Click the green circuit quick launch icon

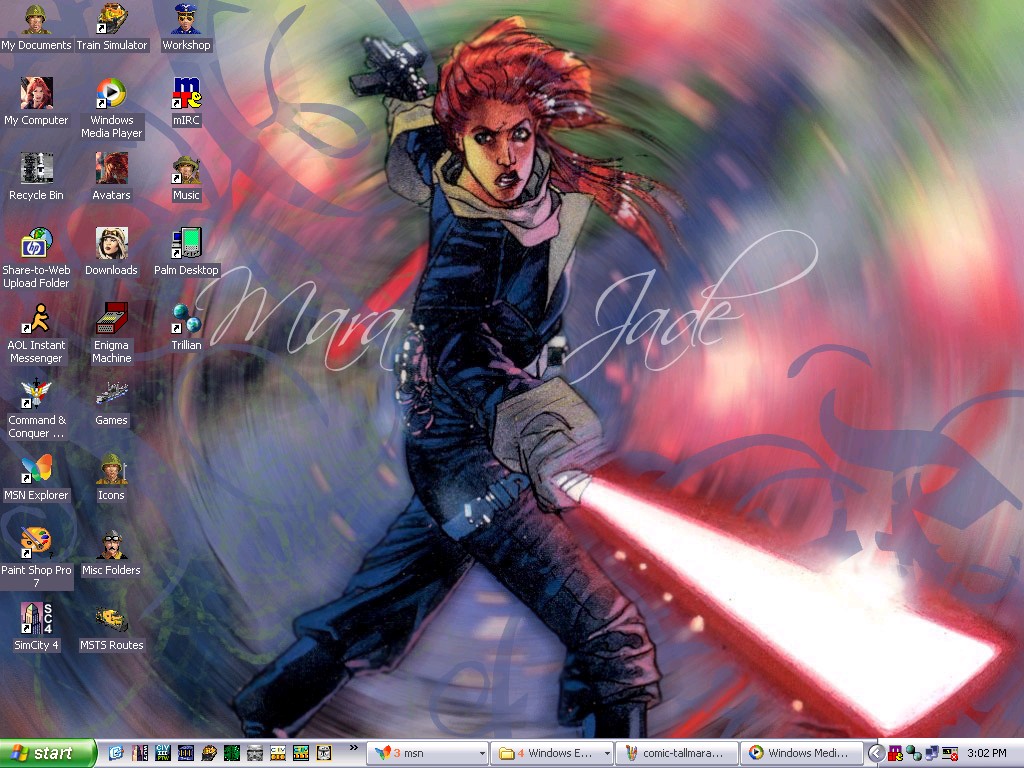232,753
